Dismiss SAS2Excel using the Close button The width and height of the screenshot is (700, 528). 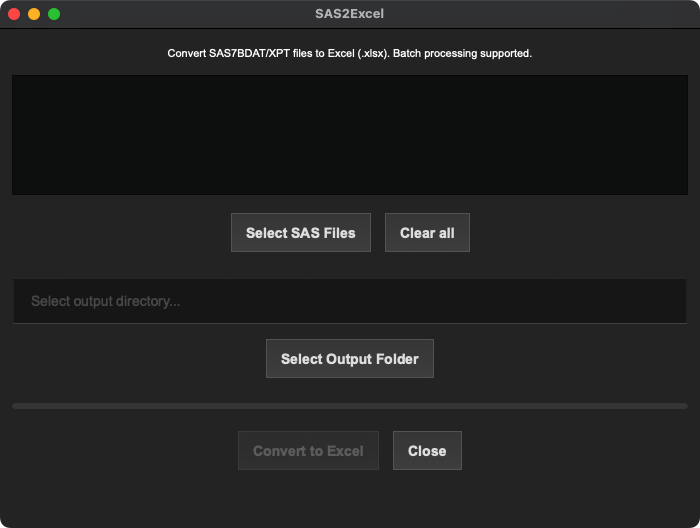427,450
